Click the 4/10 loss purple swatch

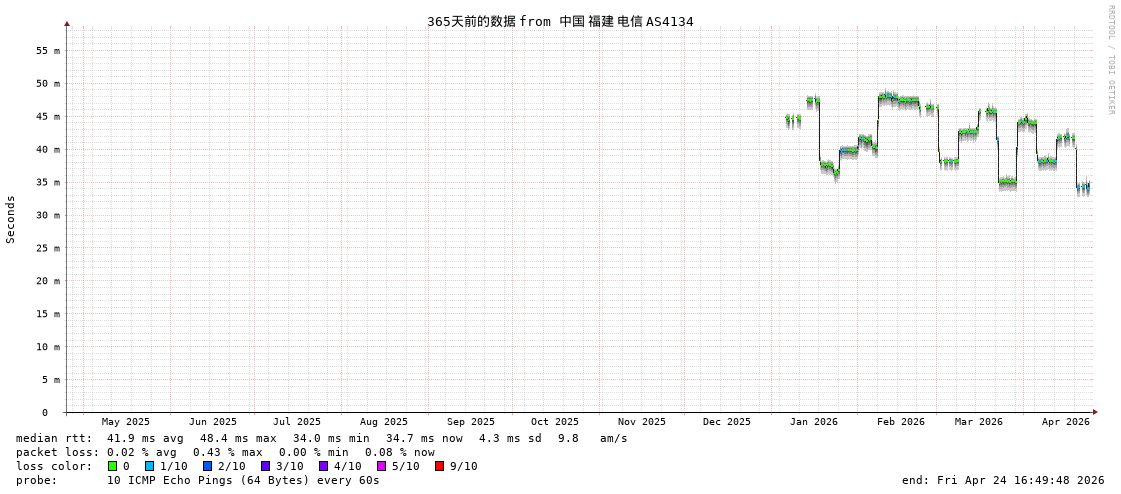(323, 466)
